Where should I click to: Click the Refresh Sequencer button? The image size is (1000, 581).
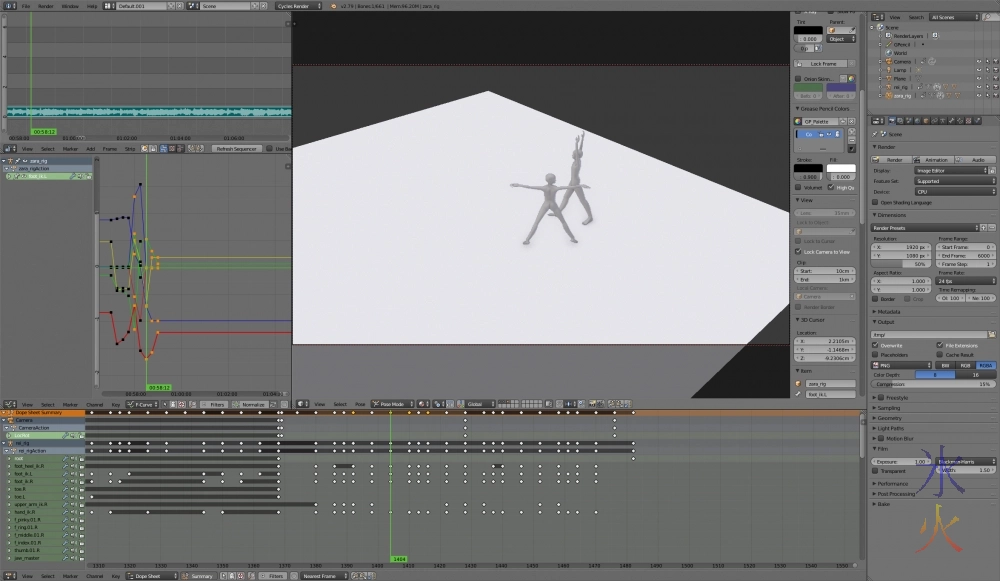pyautogui.click(x=236, y=149)
